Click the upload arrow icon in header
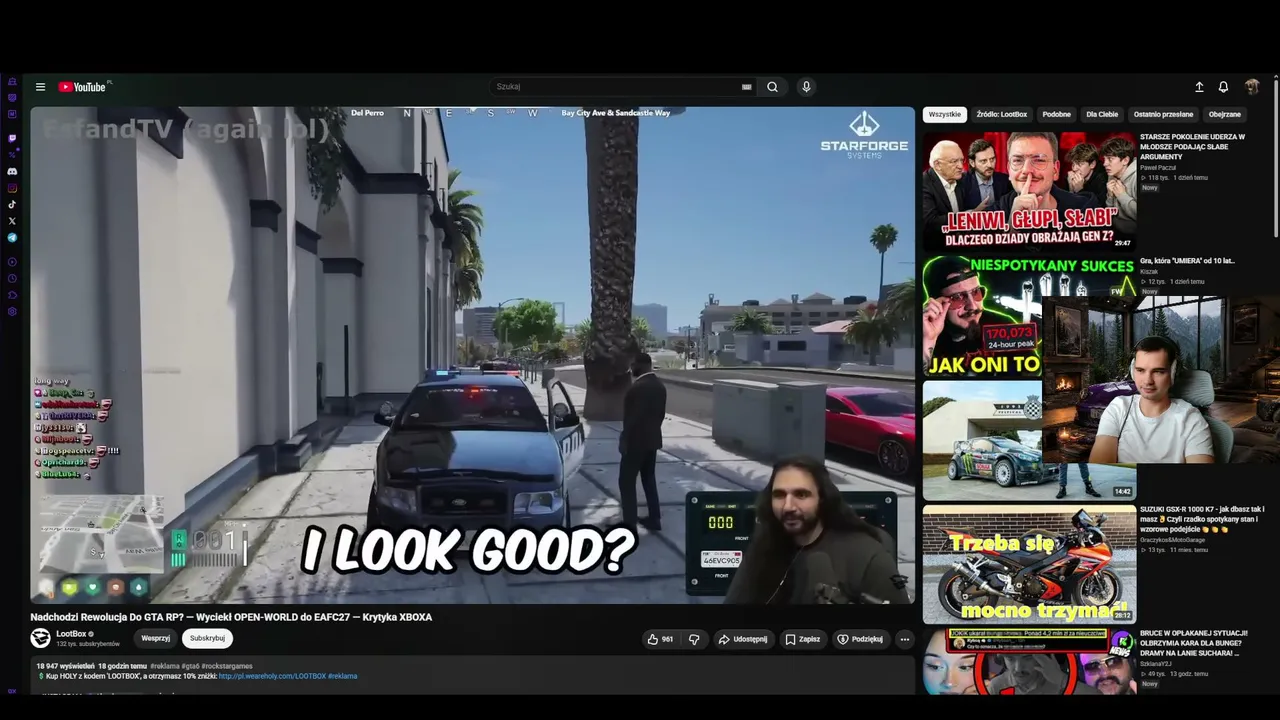The image size is (1280, 720). (x=1199, y=87)
